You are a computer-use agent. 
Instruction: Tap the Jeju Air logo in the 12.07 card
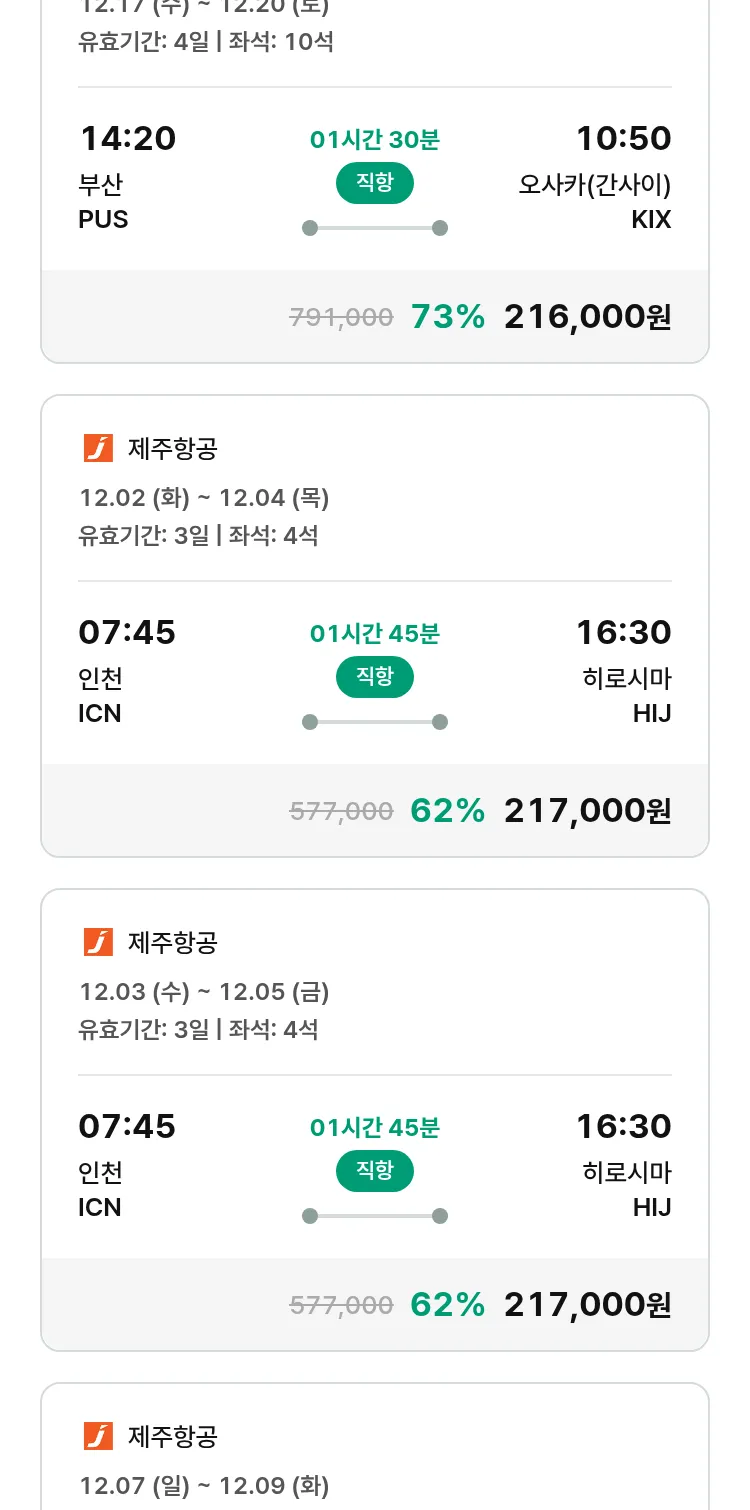click(x=98, y=1436)
